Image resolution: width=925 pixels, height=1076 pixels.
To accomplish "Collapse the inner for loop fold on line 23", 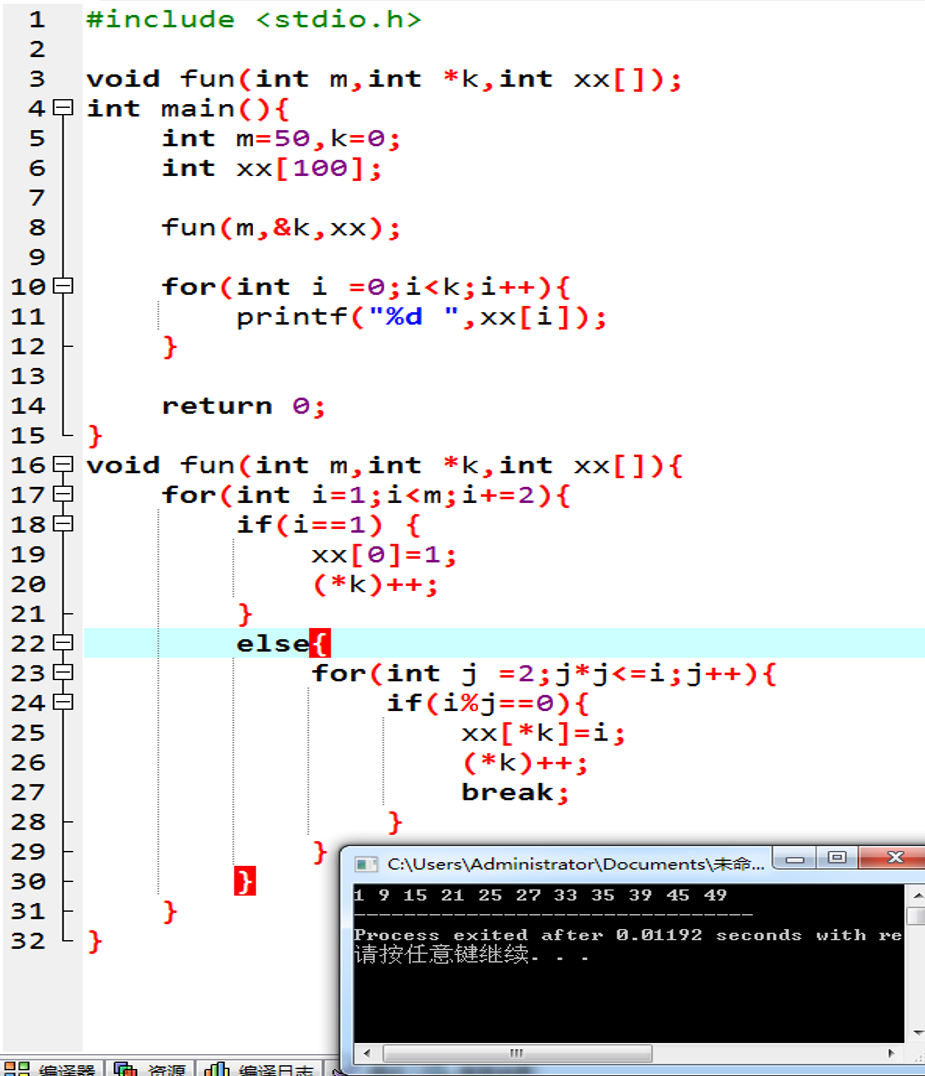I will (63, 672).
